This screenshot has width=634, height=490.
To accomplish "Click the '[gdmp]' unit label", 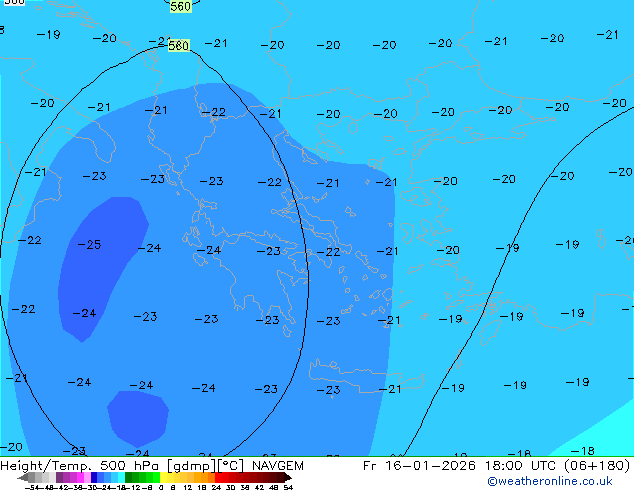I will pos(191,466).
